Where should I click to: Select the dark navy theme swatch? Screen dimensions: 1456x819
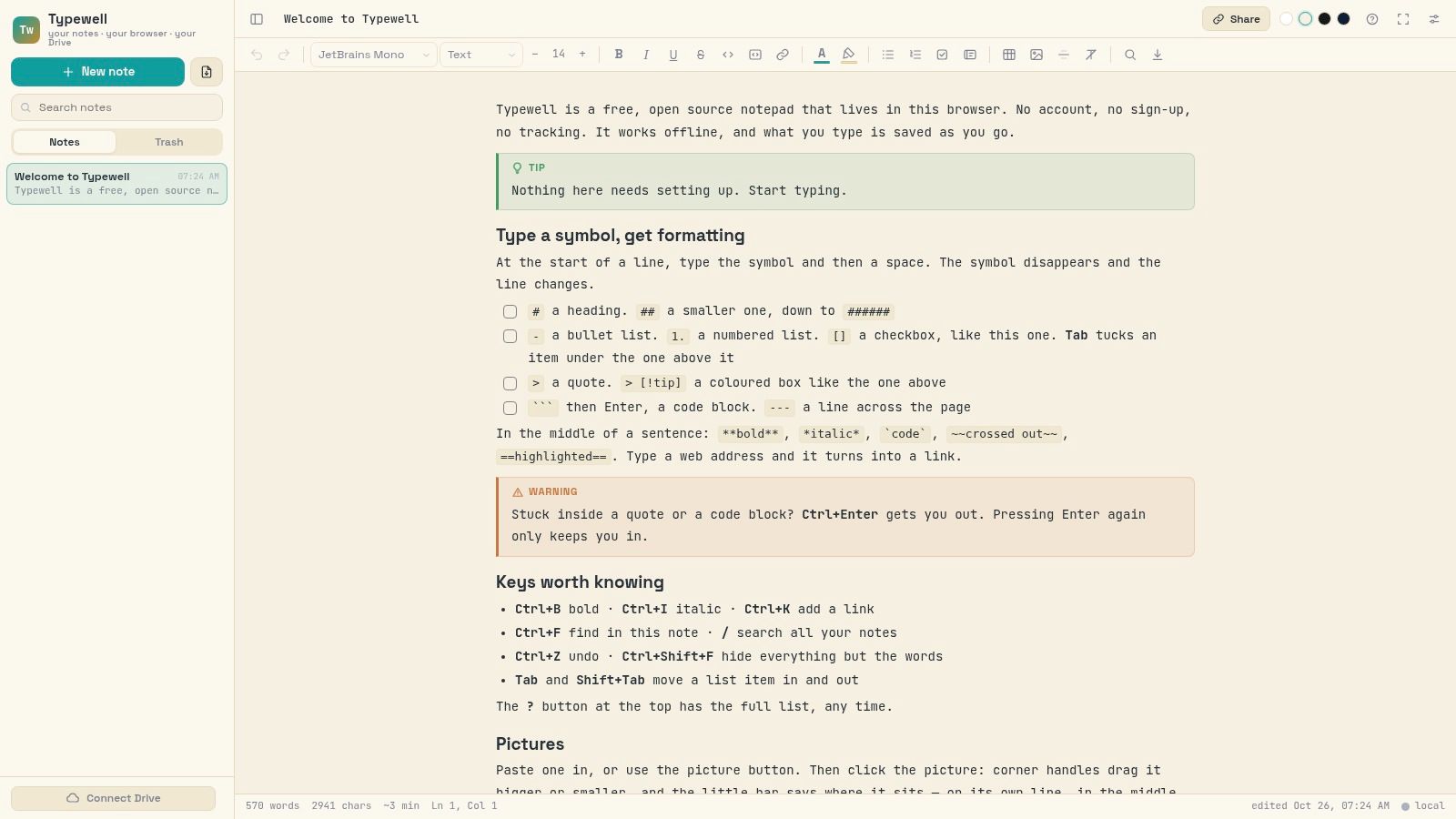[x=1344, y=19]
